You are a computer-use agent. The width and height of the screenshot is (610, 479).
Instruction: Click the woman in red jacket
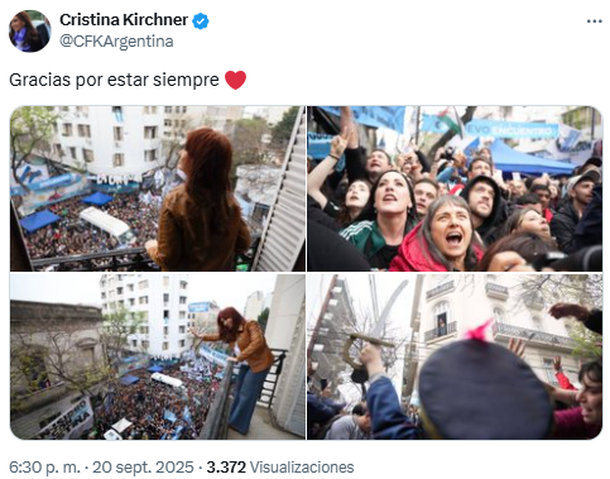[438, 235]
